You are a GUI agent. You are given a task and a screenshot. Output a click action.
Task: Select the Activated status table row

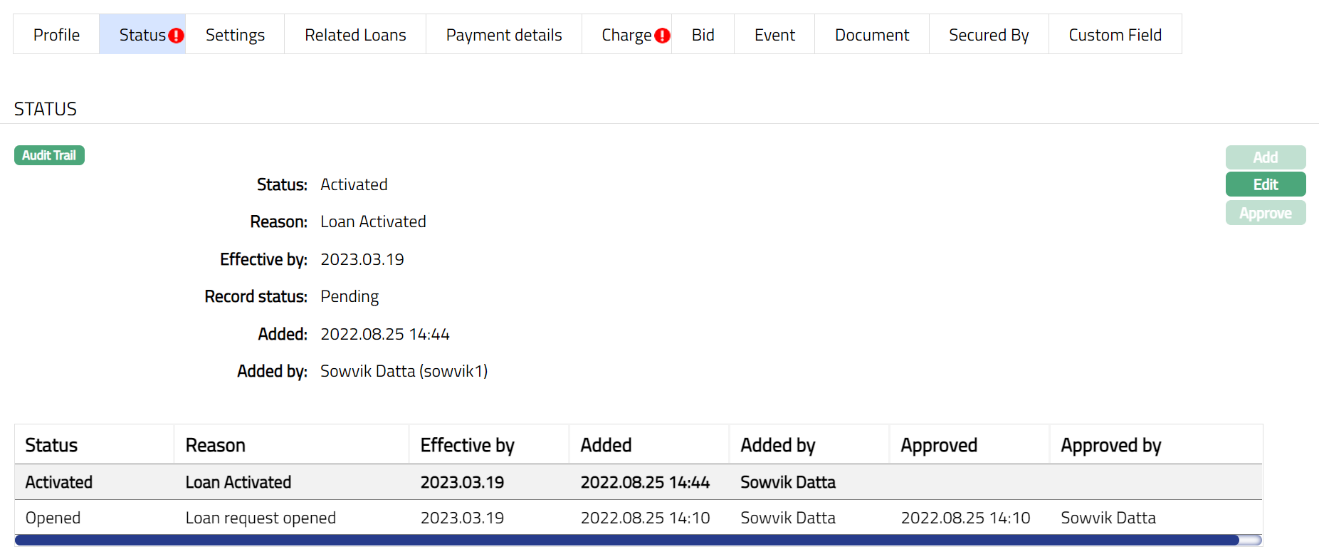[x=638, y=482]
